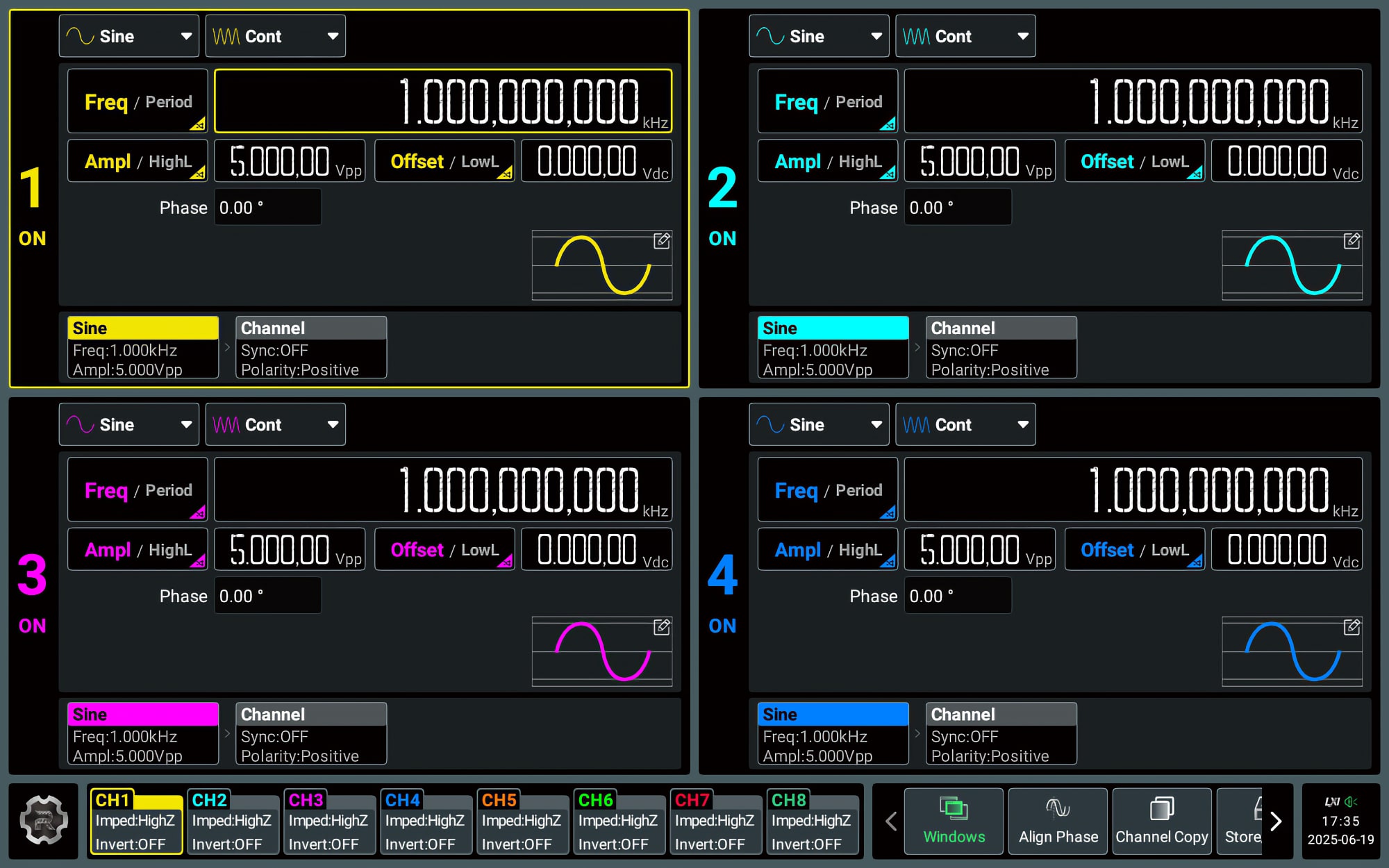The width and height of the screenshot is (1389, 868).
Task: Switch channel 1 Freq / Period mode
Action: [x=138, y=101]
